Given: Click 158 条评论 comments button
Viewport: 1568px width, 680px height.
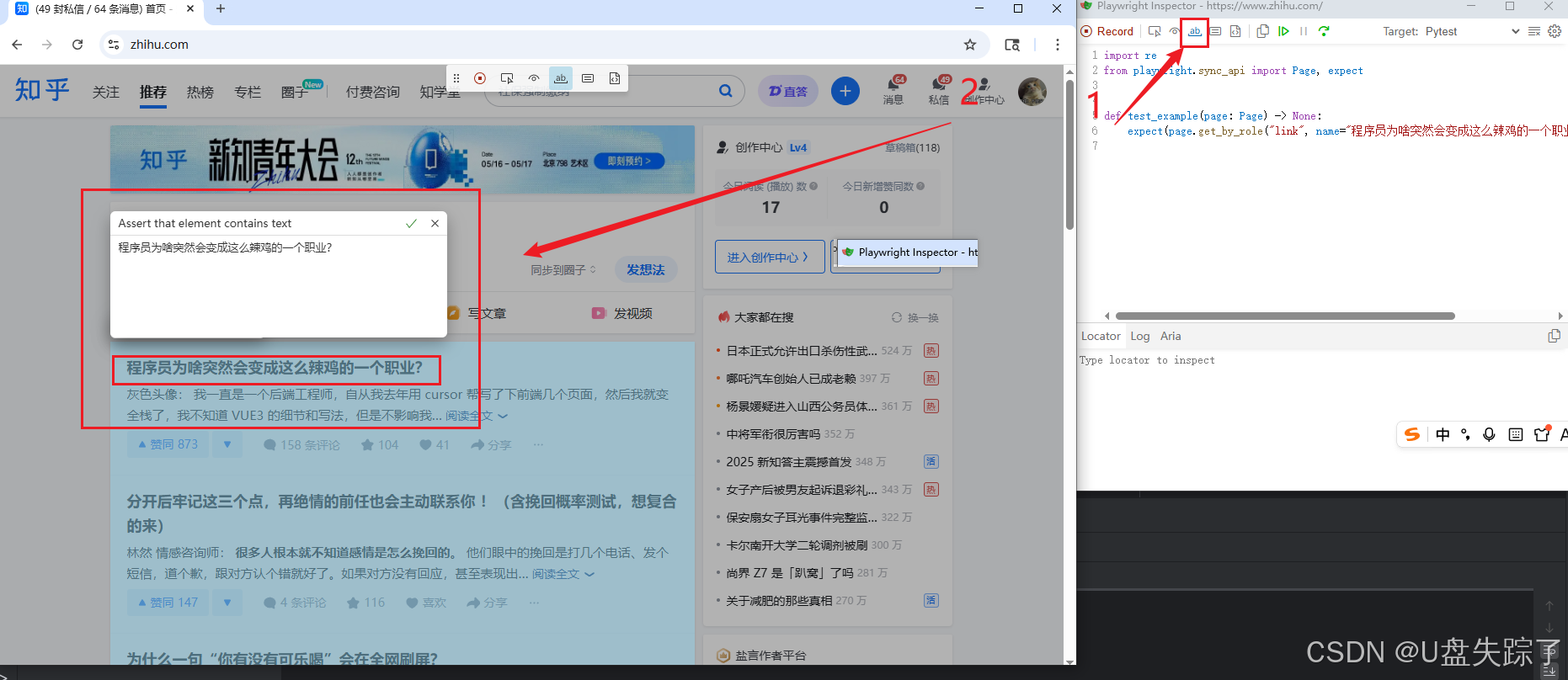Looking at the screenshot, I should [x=302, y=444].
